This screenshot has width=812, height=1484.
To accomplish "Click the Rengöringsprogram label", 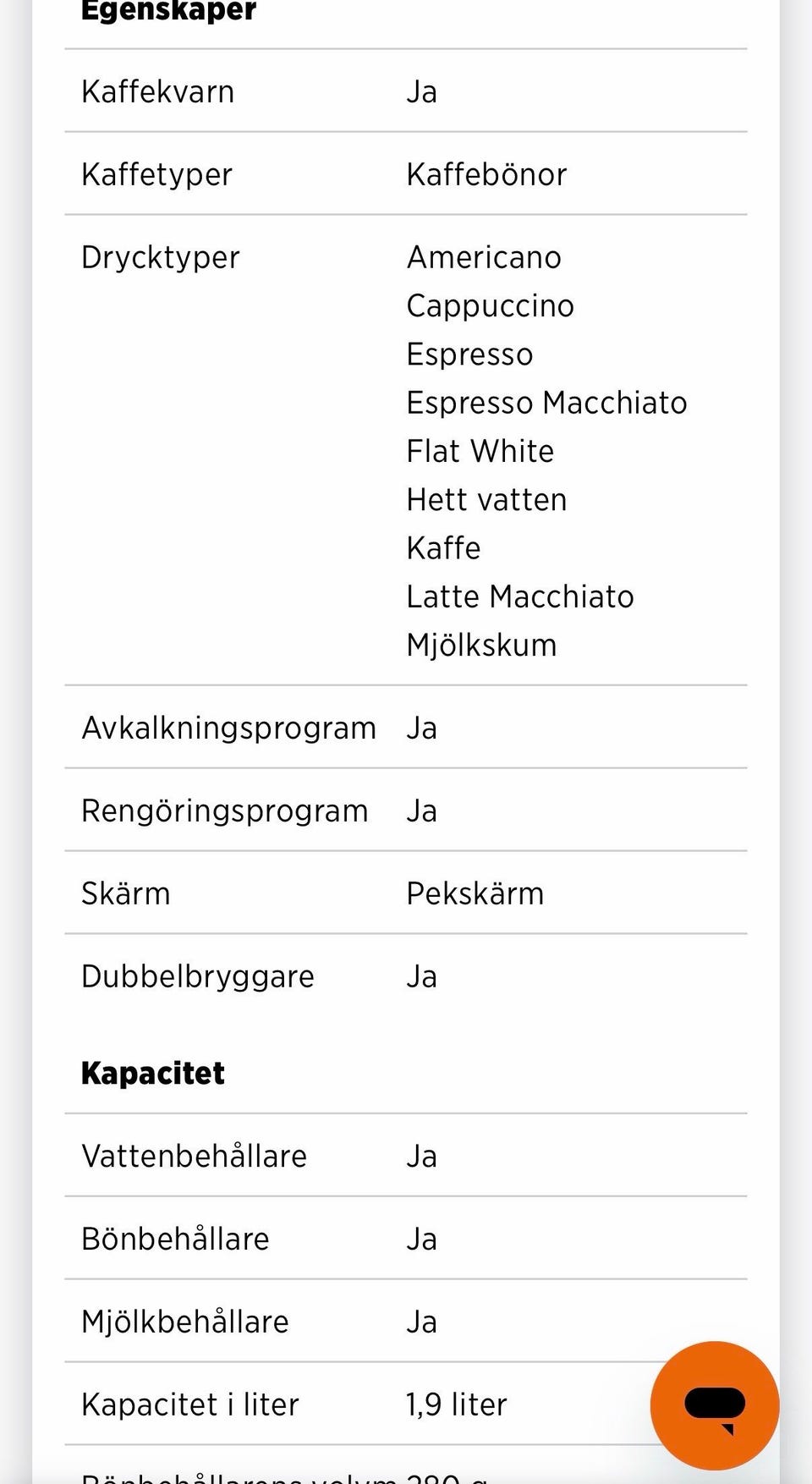I will 224,811.
